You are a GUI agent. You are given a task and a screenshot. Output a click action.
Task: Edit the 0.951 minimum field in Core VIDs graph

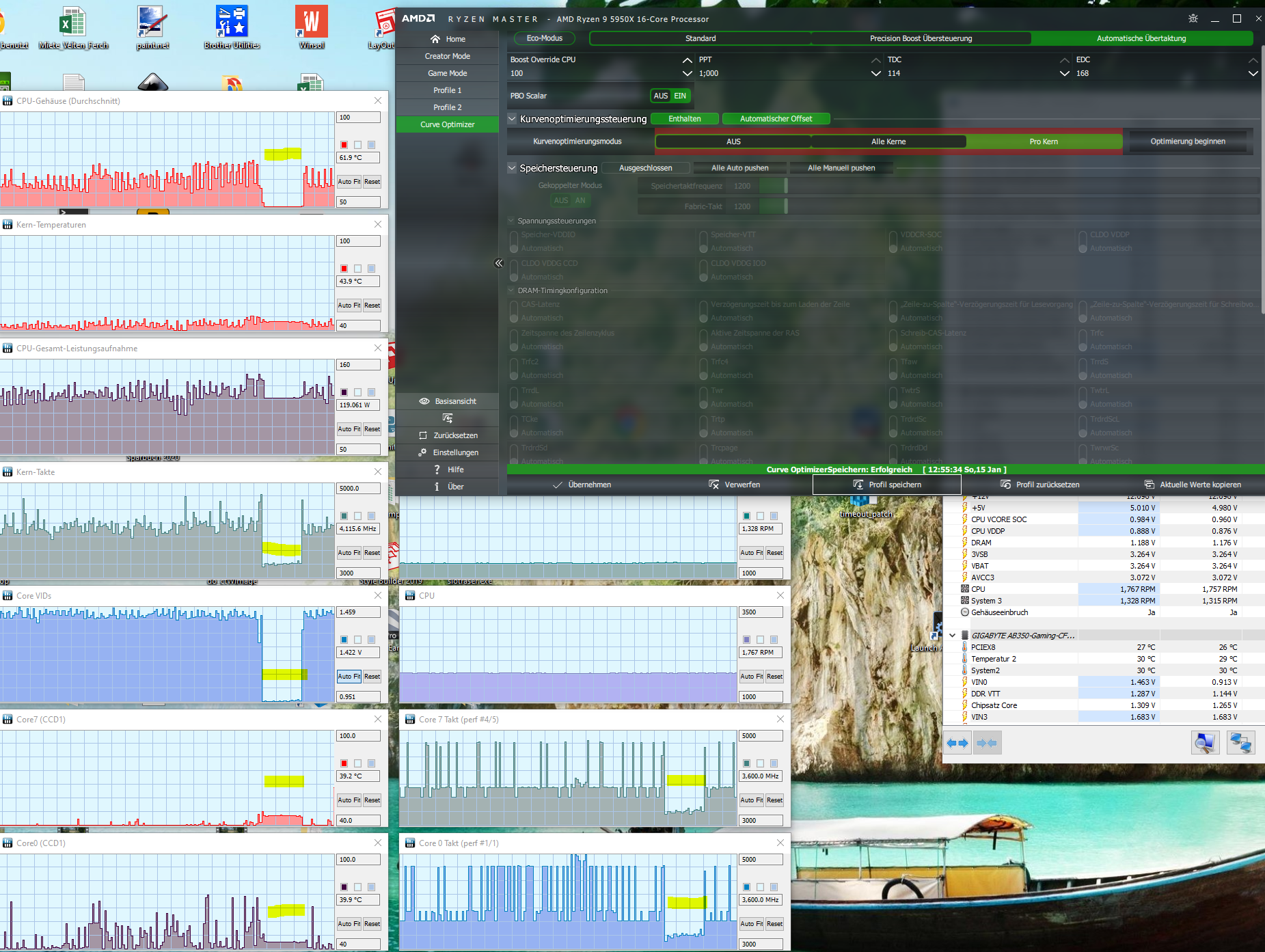pyautogui.click(x=359, y=697)
